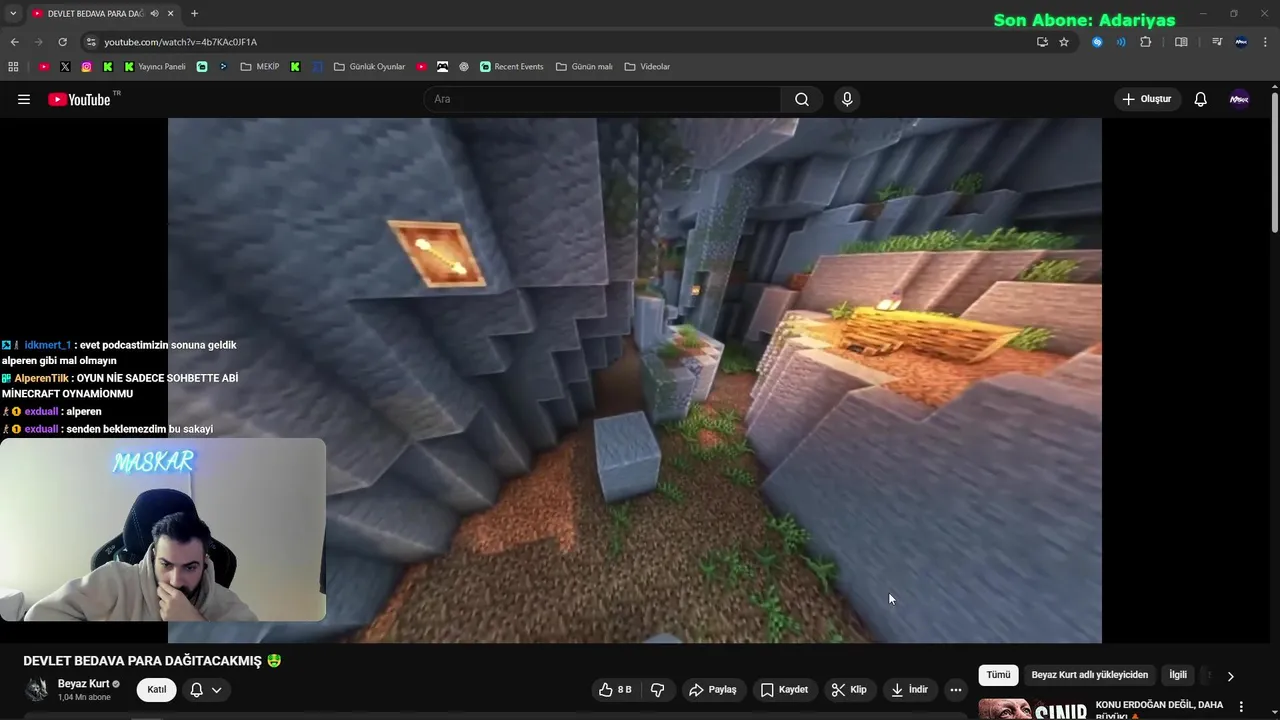This screenshot has height=720, width=1280.
Task: Open the Instagram bookmark
Action: (x=87, y=66)
